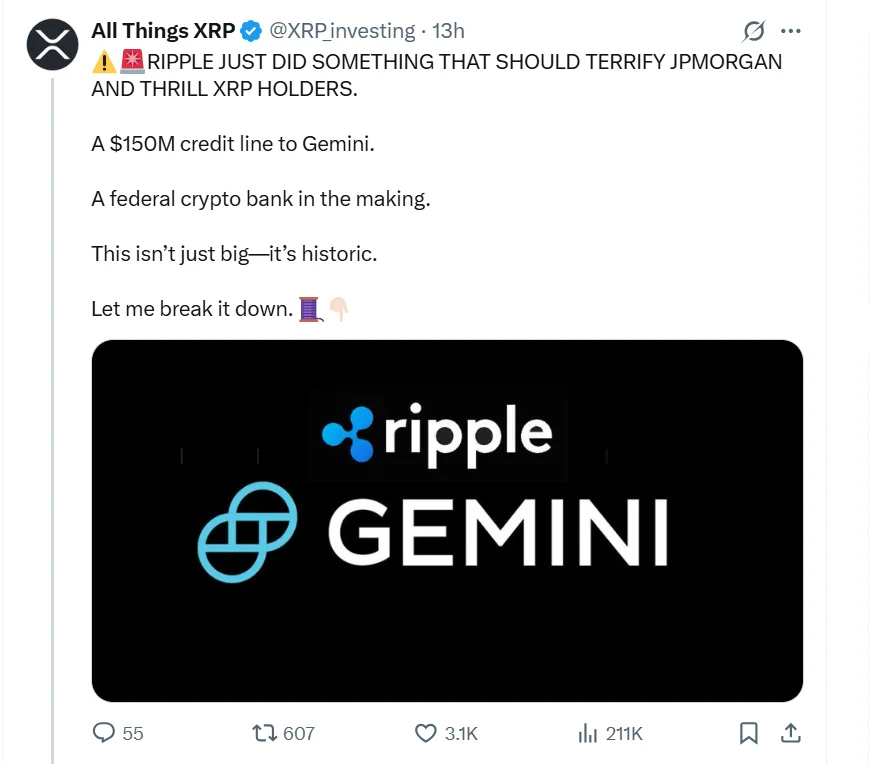This screenshot has width=870, height=764.
Task: Click the like heart icon
Action: tap(425, 733)
